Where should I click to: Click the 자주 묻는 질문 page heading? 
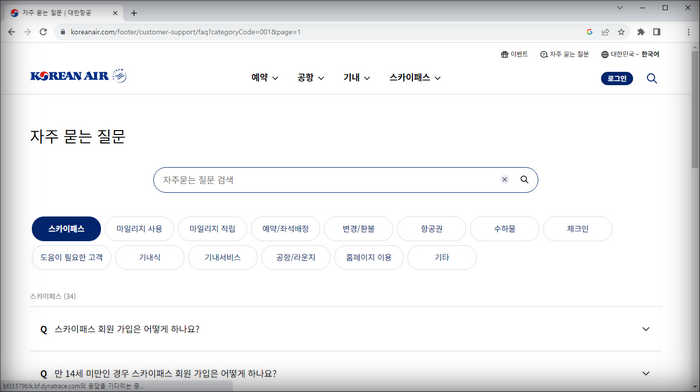78,136
